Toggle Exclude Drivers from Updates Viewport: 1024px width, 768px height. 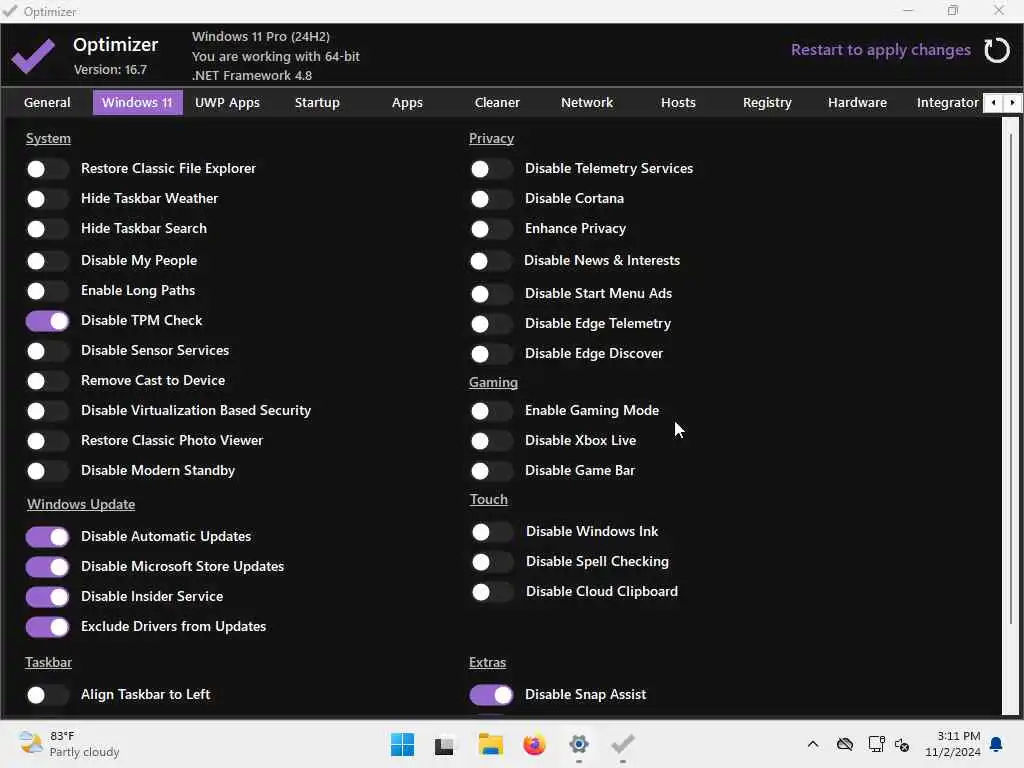click(47, 627)
